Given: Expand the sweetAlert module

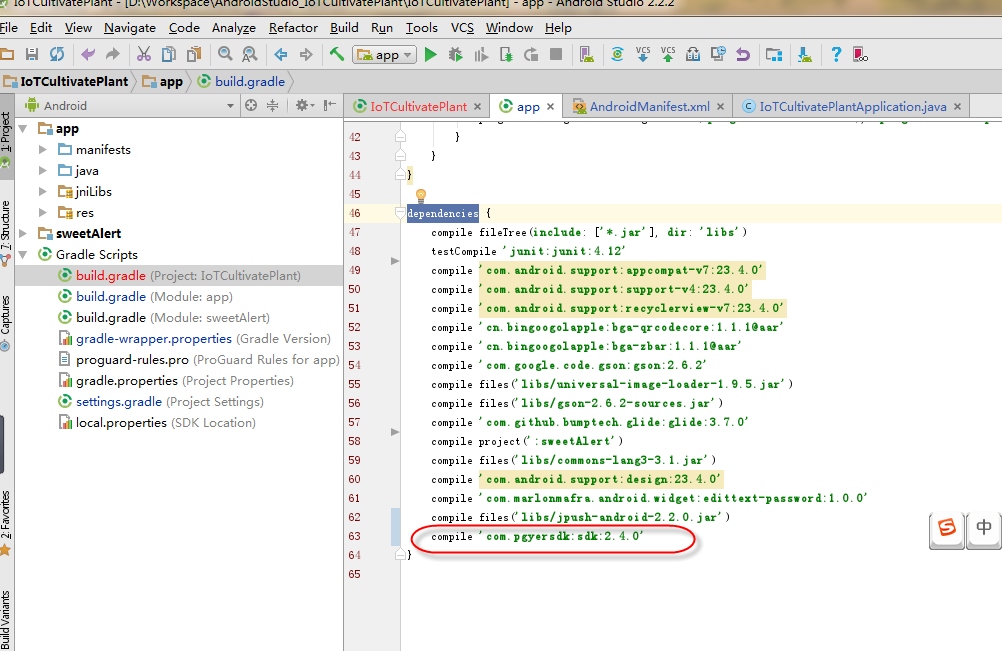Looking at the screenshot, I should pos(24,233).
